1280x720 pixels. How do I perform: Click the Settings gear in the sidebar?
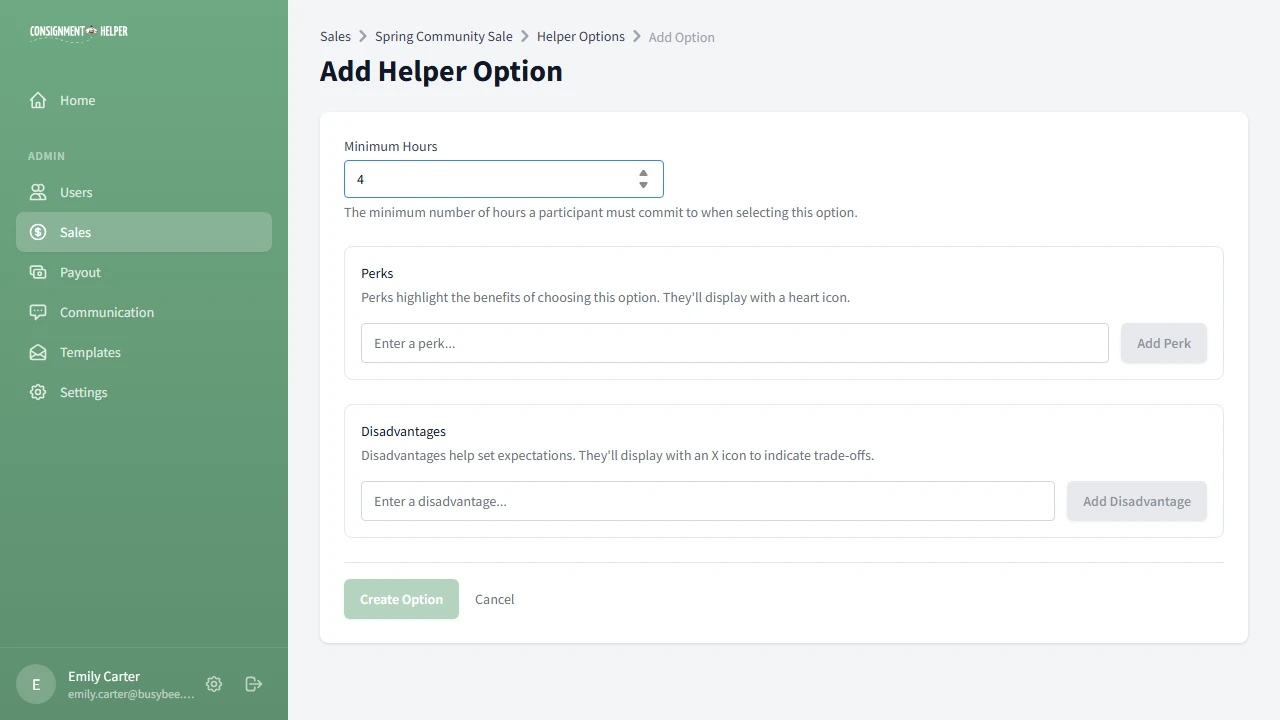click(x=37, y=392)
